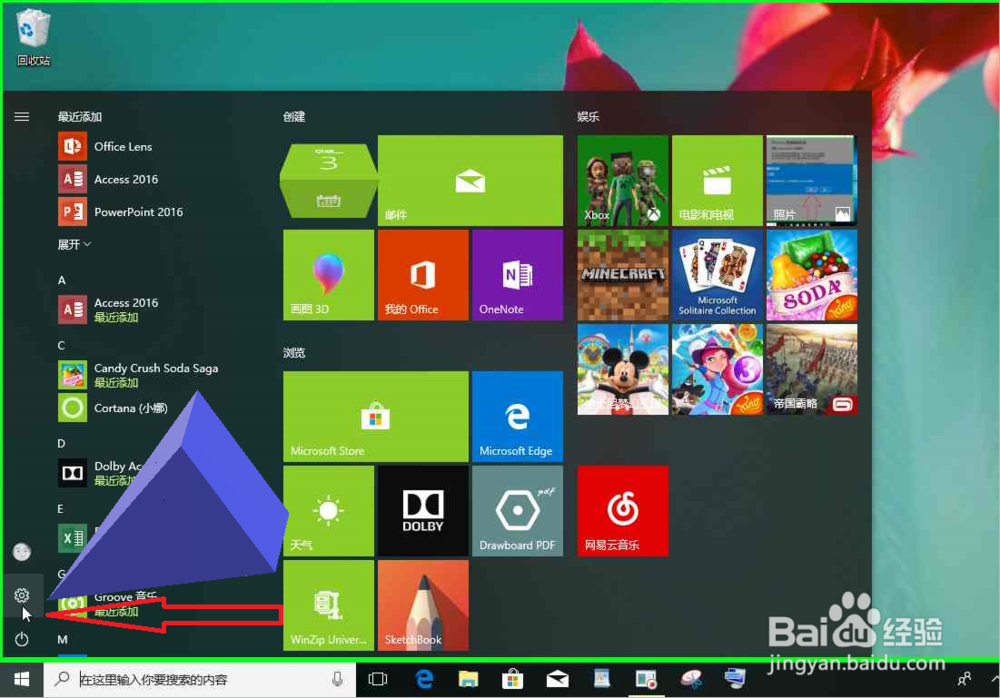Image resolution: width=1000 pixels, height=698 pixels.
Task: Click the 创建 group header
Action: pyautogui.click(x=294, y=116)
